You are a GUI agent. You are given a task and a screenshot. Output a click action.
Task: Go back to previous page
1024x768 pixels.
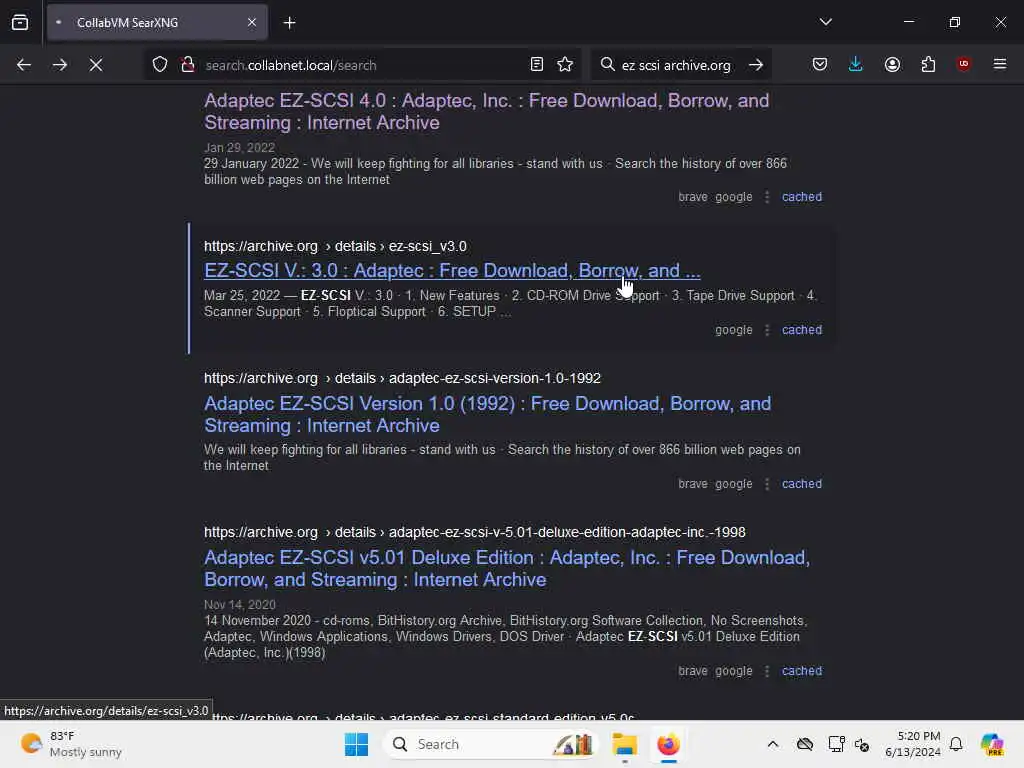click(24, 65)
